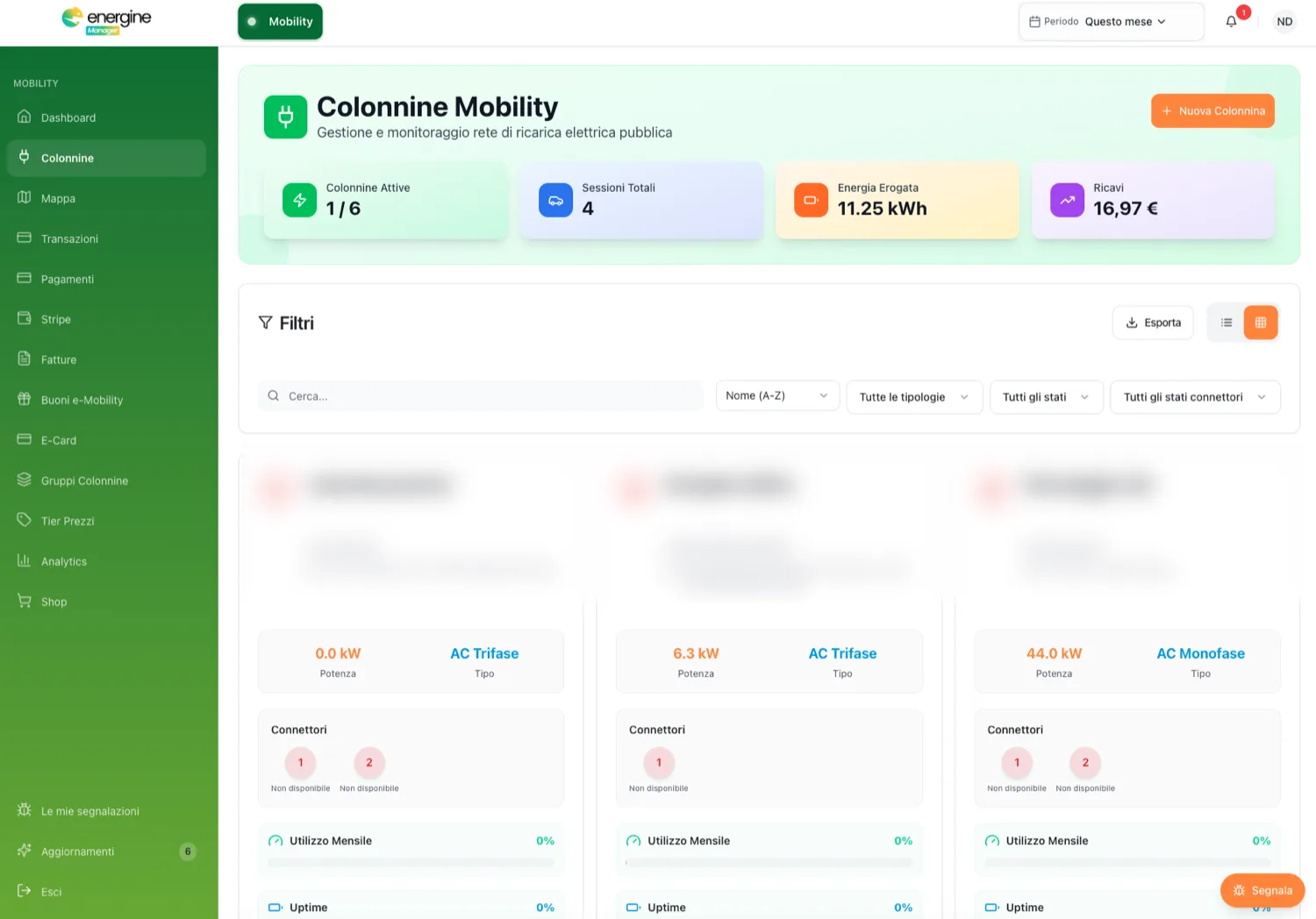This screenshot has width=1316, height=919.
Task: Click the Gruppi Colonnine layers icon
Action: [25, 480]
